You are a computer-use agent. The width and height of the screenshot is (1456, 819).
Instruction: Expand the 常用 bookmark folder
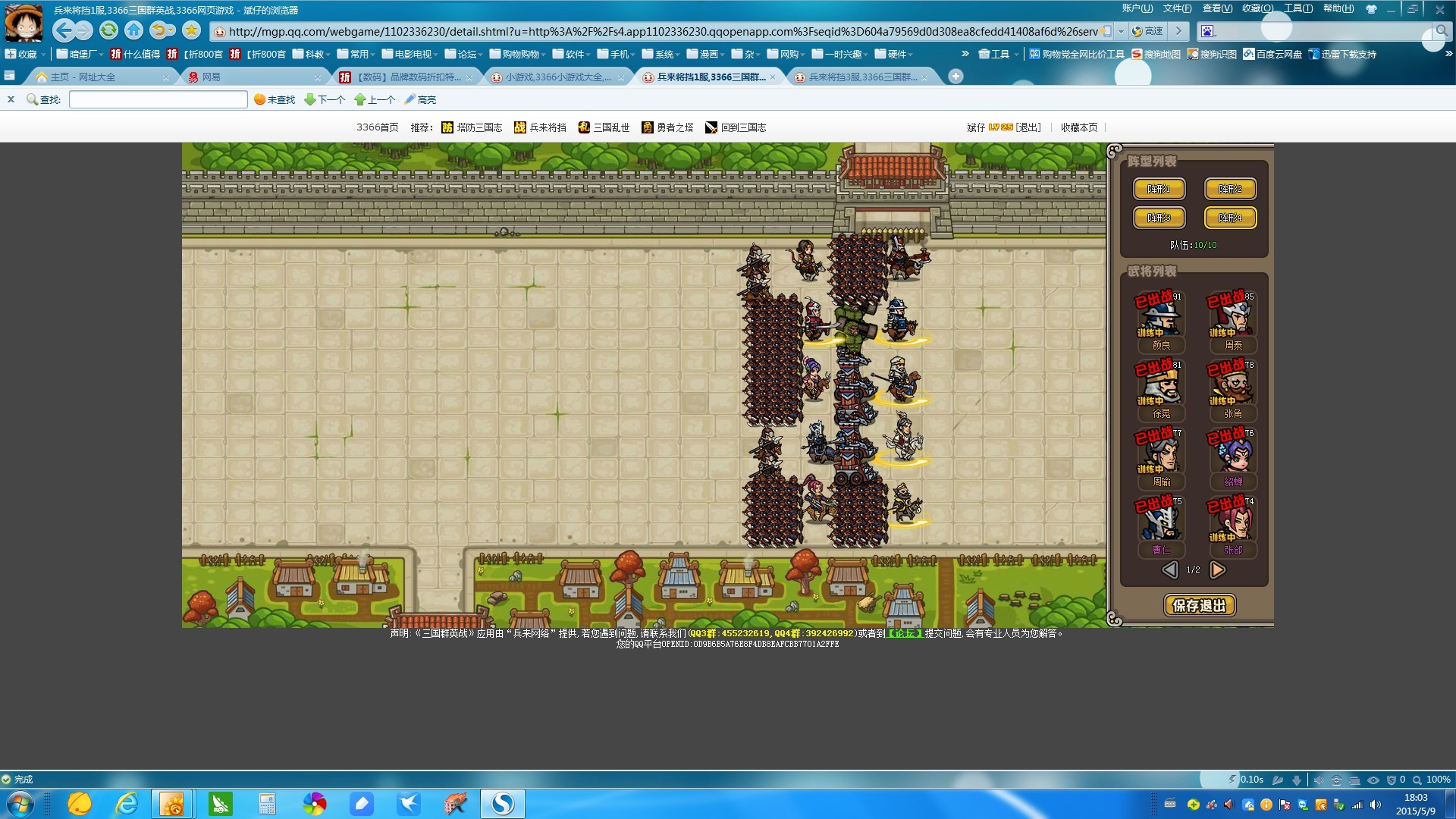coord(356,54)
